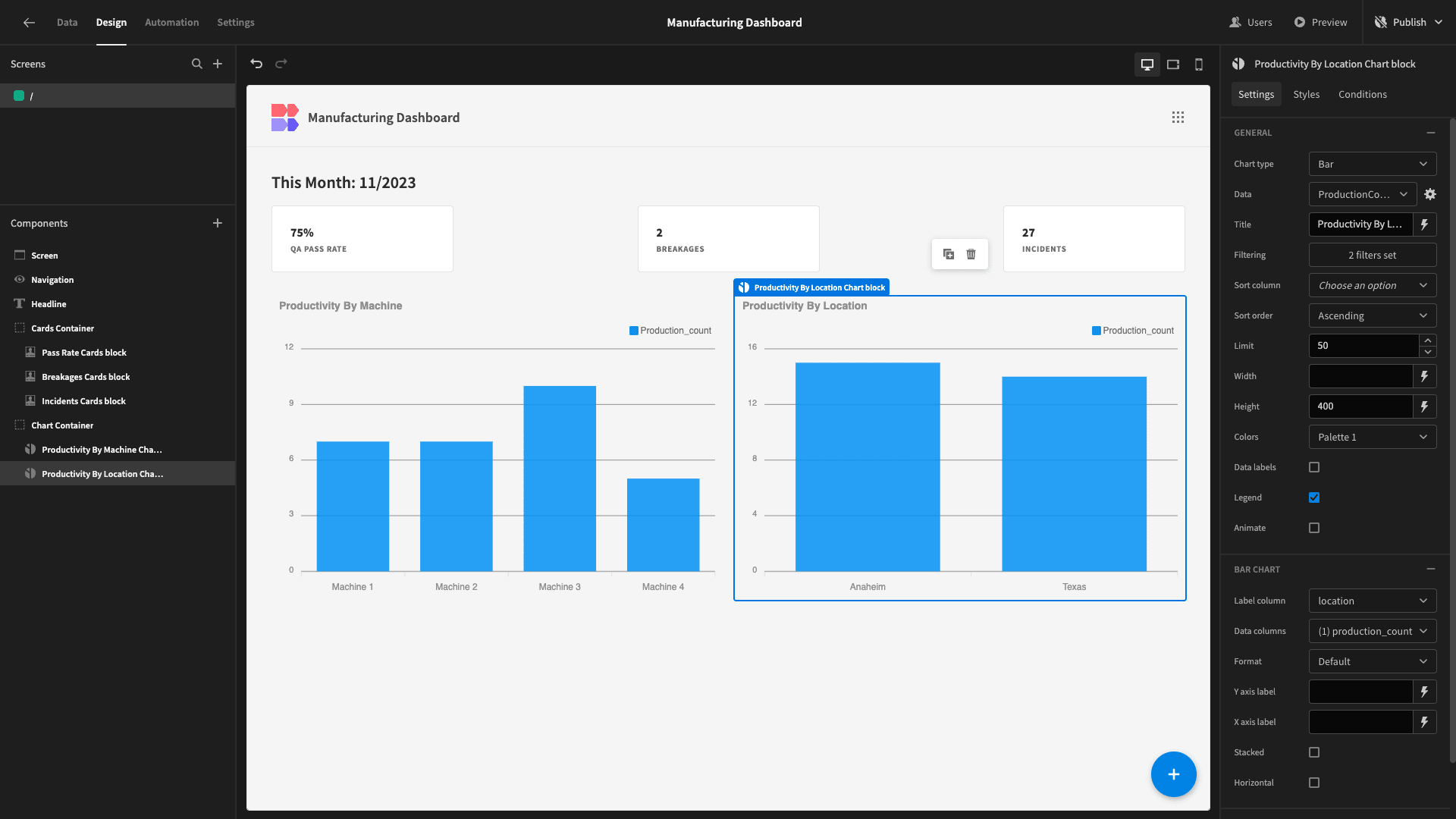Open the Data columns dropdown
Screen dimensions: 1456x819
[1373, 631]
